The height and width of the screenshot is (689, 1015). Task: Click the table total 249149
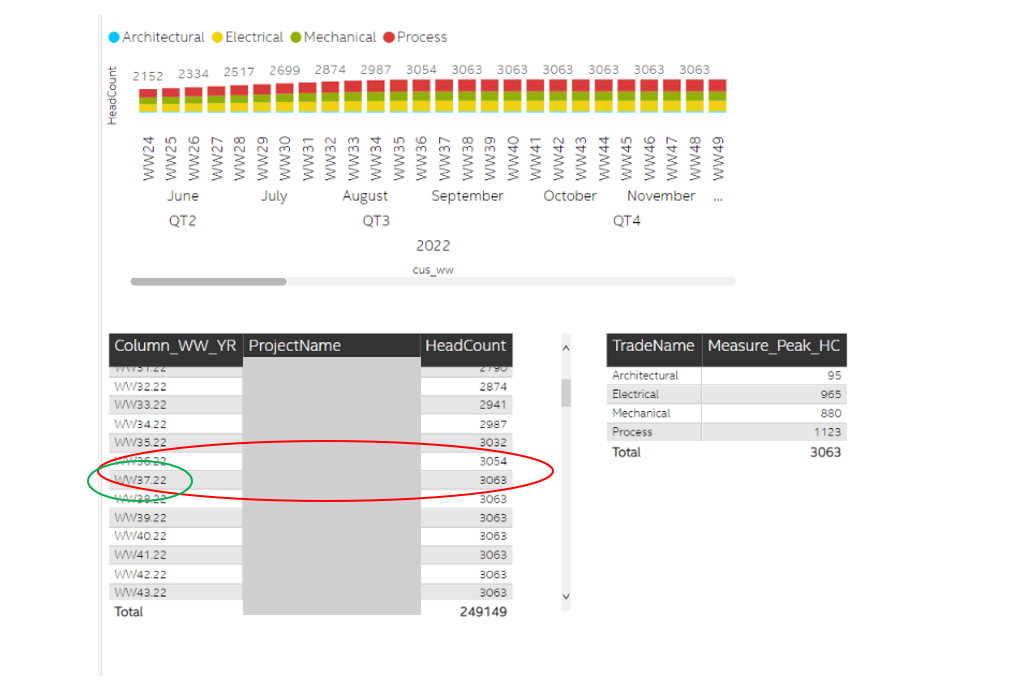pyautogui.click(x=483, y=612)
